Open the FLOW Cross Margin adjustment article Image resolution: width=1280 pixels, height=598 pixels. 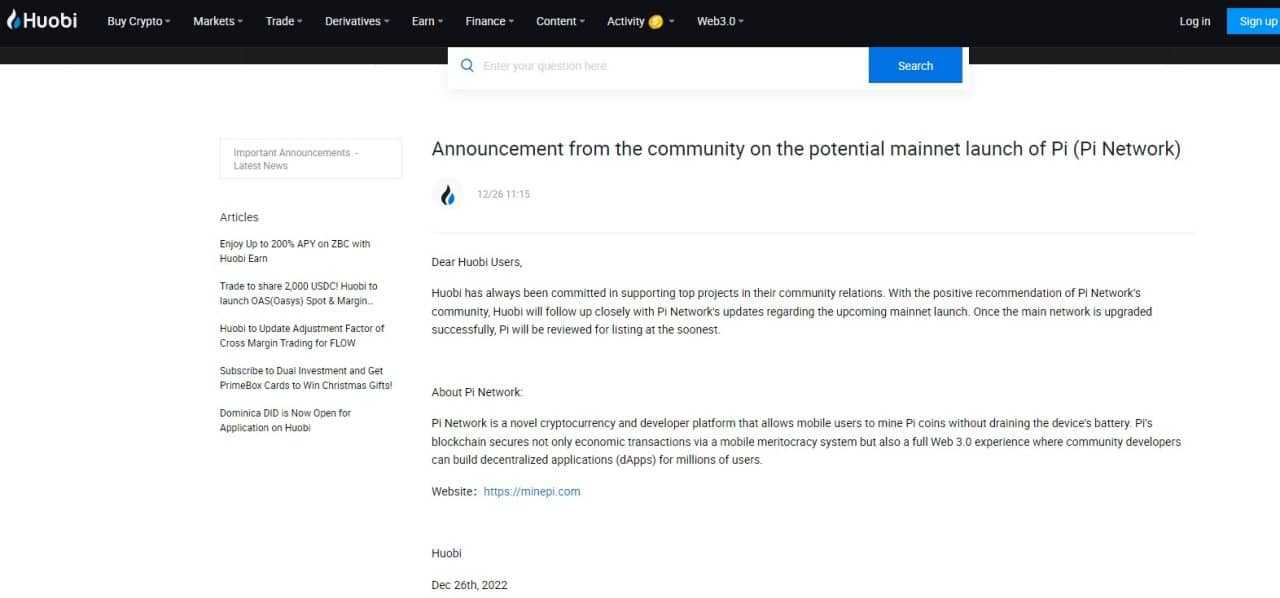point(302,335)
